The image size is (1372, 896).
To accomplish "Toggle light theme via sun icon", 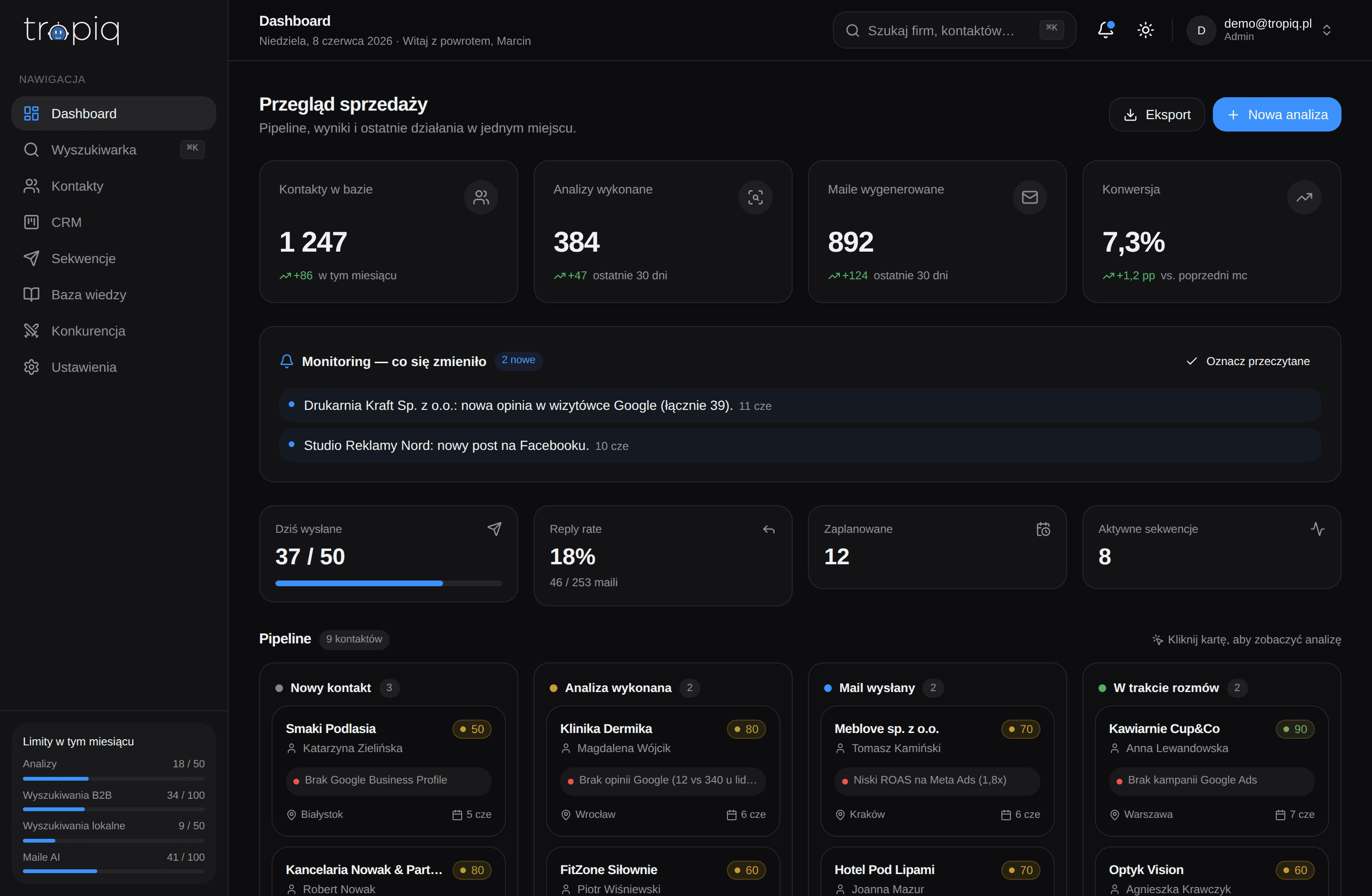I will (x=1145, y=30).
